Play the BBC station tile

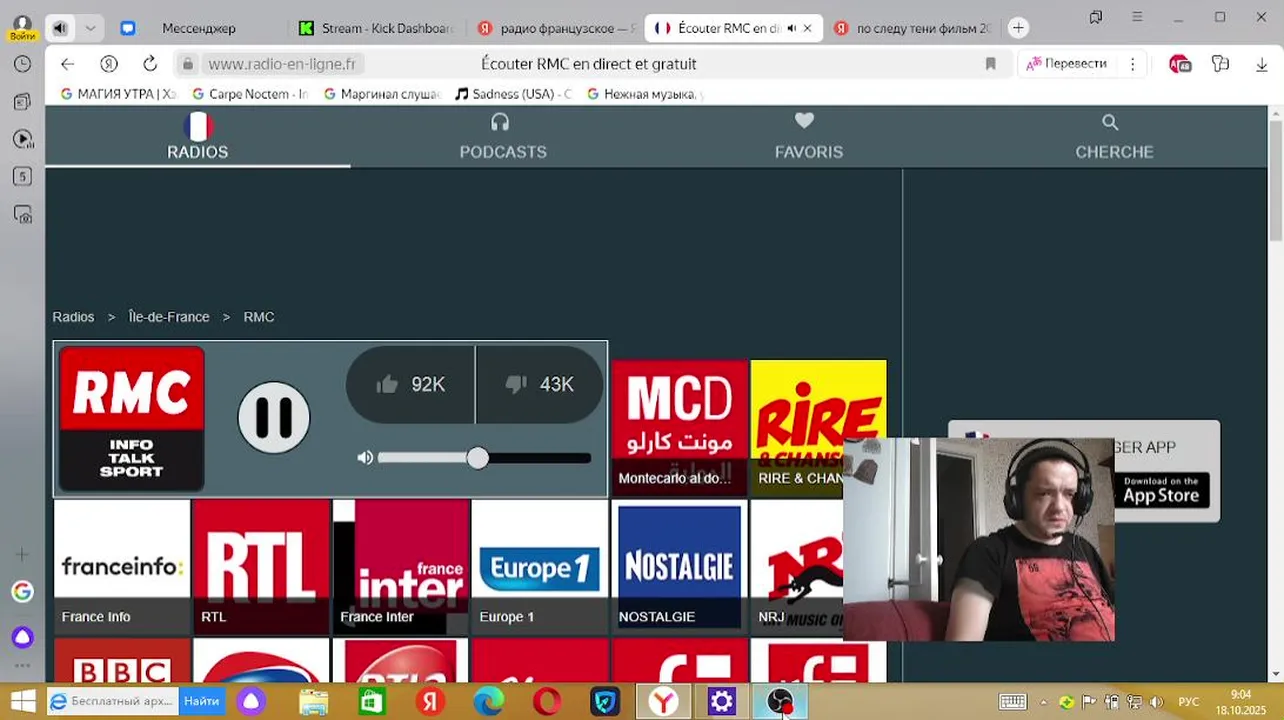coord(122,662)
